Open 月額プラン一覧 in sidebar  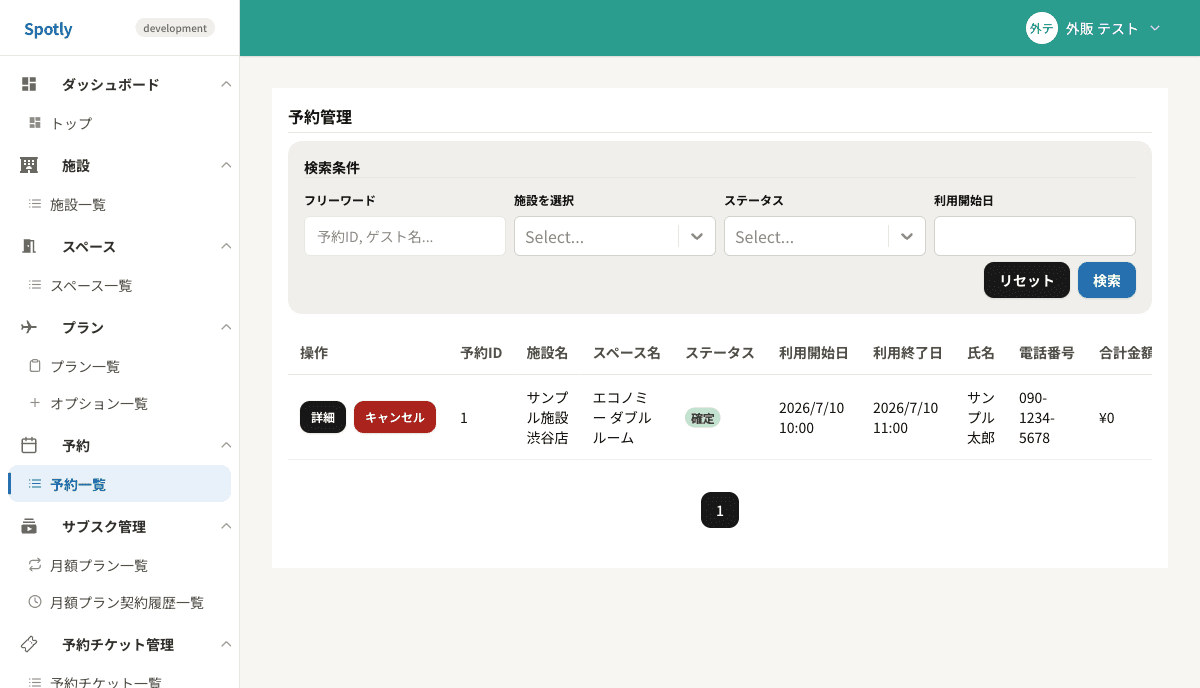[99, 565]
